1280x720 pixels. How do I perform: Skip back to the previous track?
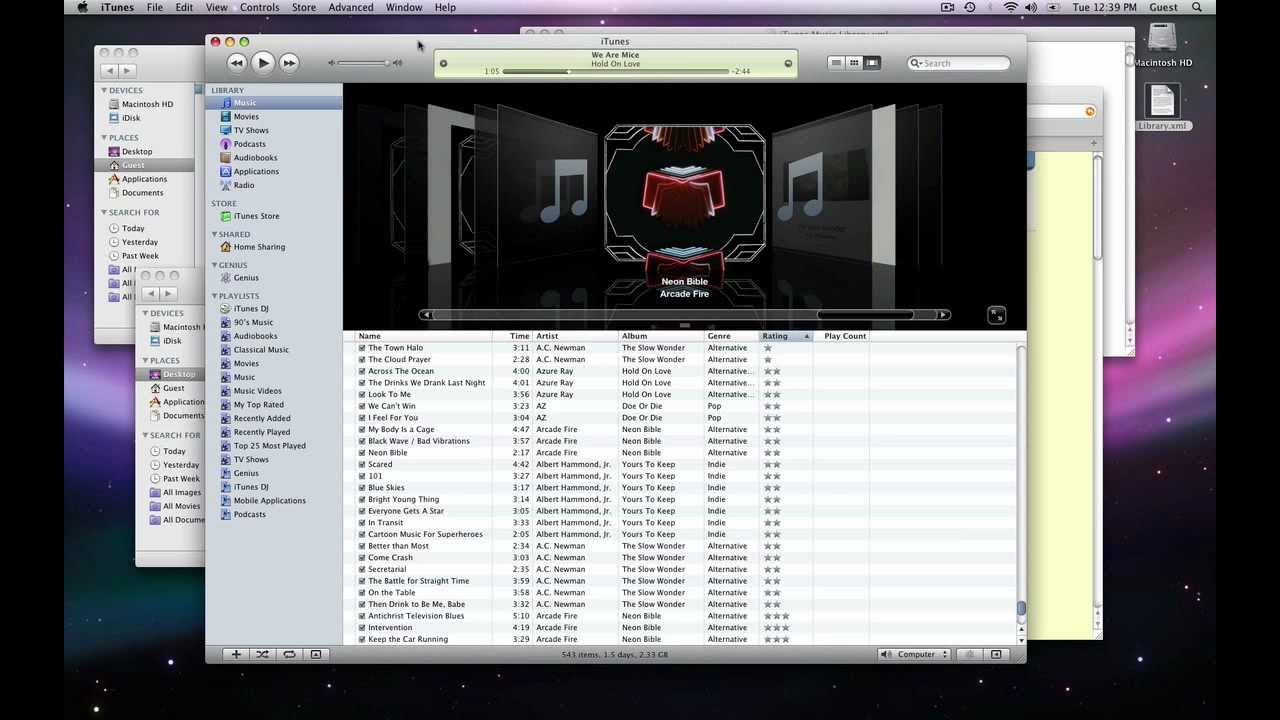coord(237,63)
